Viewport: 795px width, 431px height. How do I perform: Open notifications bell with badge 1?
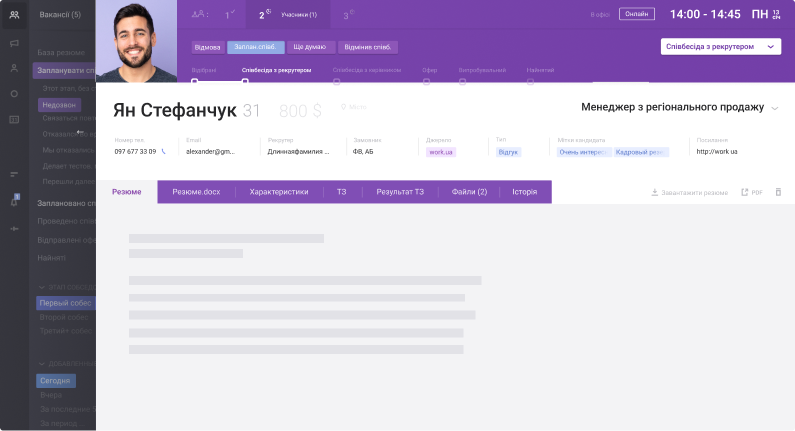pos(14,201)
